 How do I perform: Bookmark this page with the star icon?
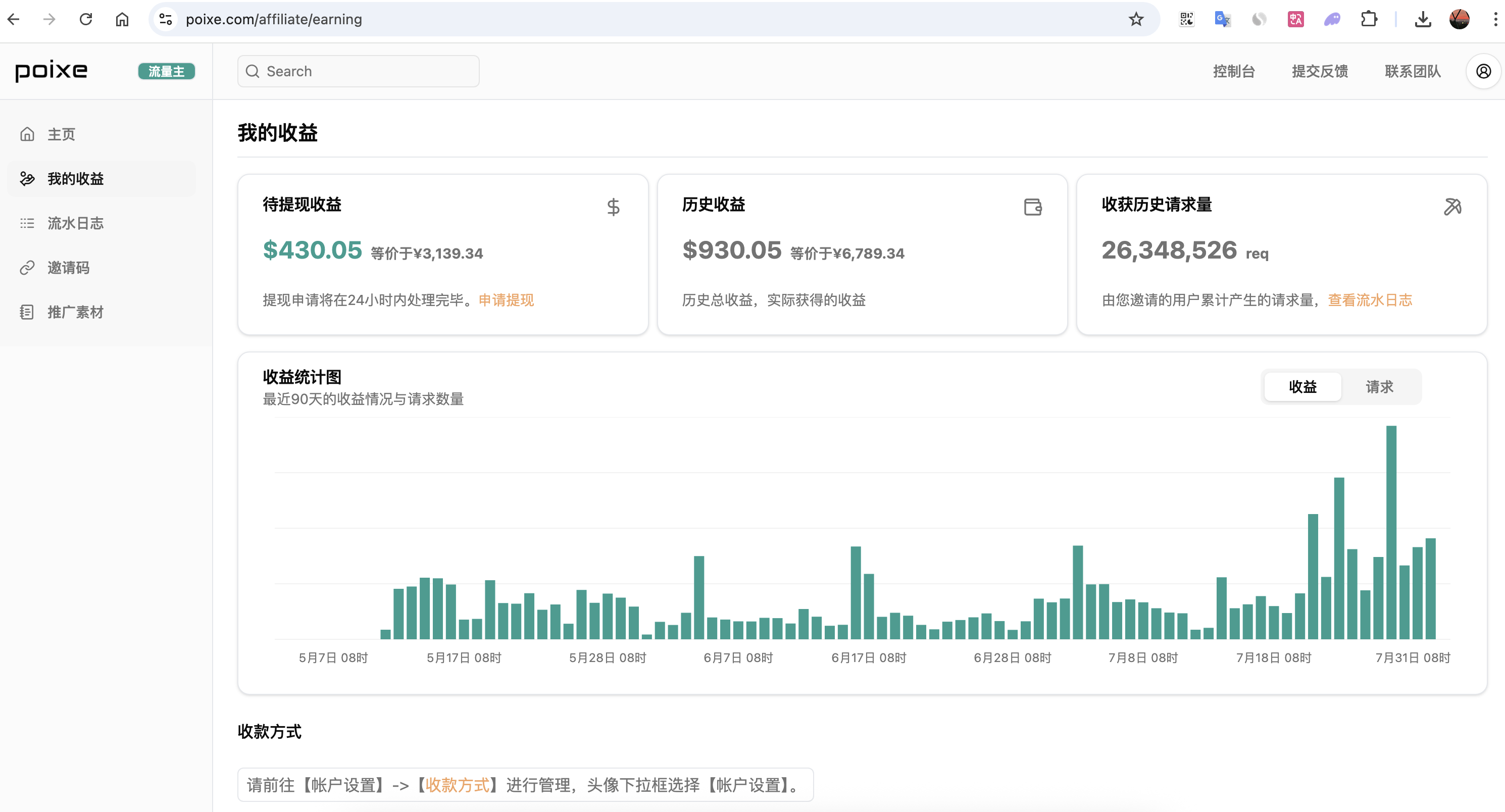[1136, 19]
